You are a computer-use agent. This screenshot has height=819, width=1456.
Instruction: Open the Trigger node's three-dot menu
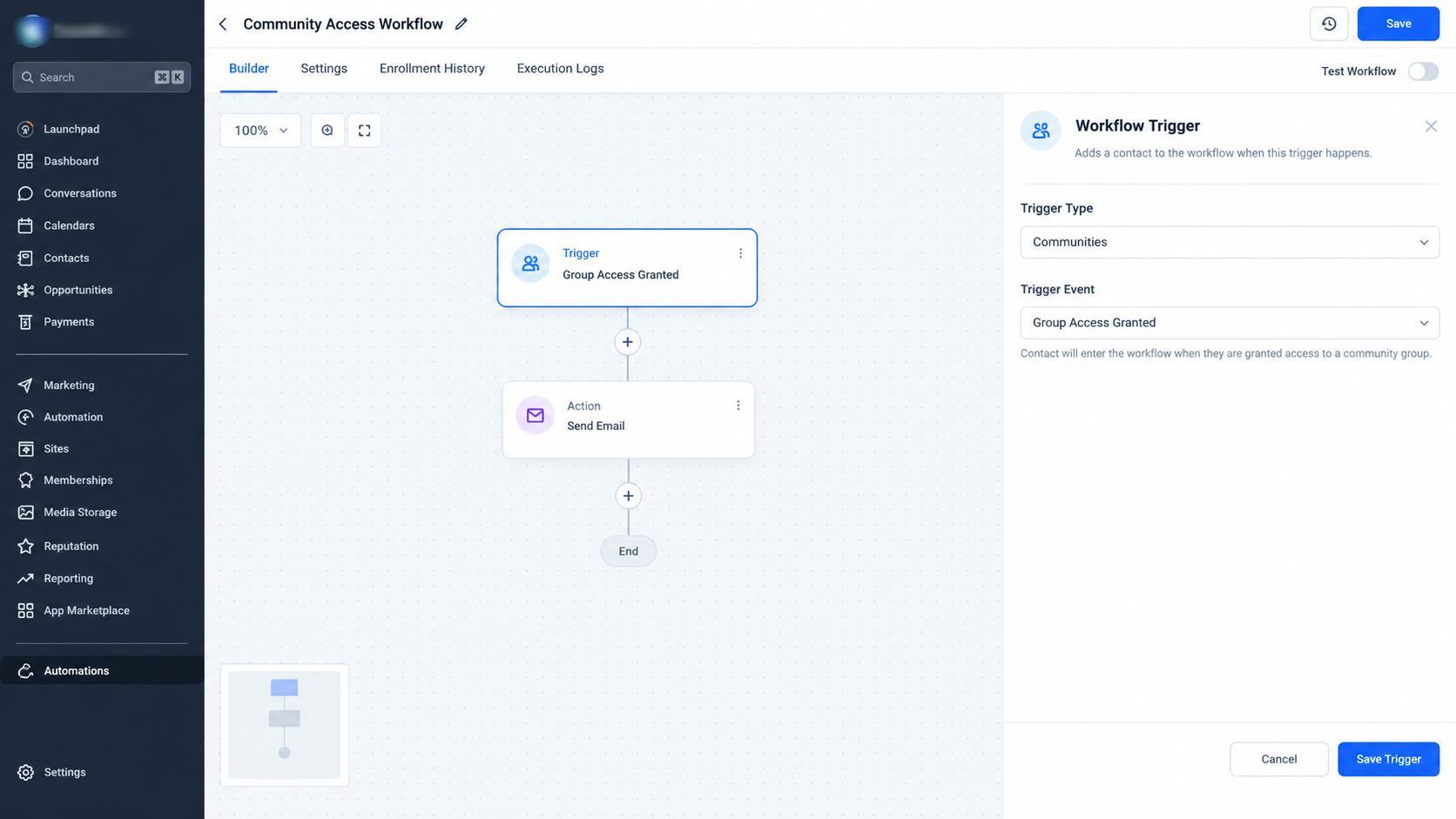740,253
